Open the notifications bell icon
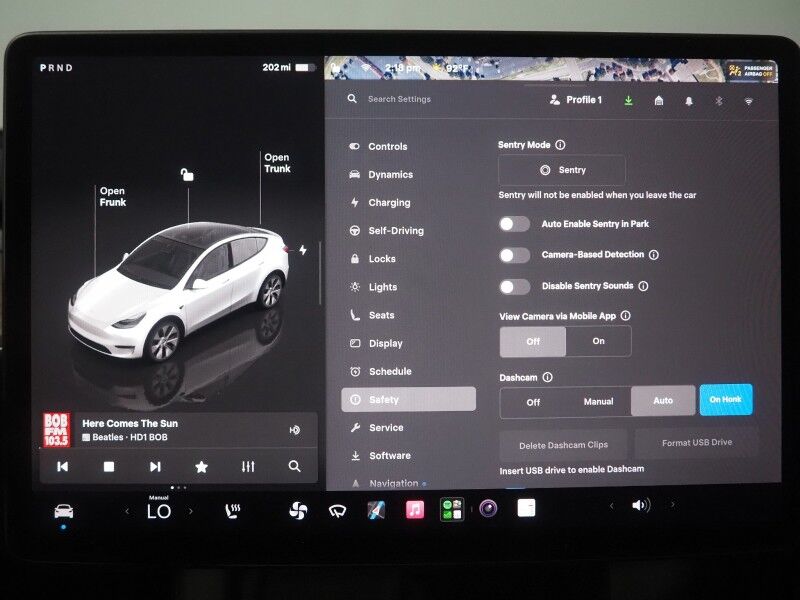The height and width of the screenshot is (600, 800). tap(689, 101)
